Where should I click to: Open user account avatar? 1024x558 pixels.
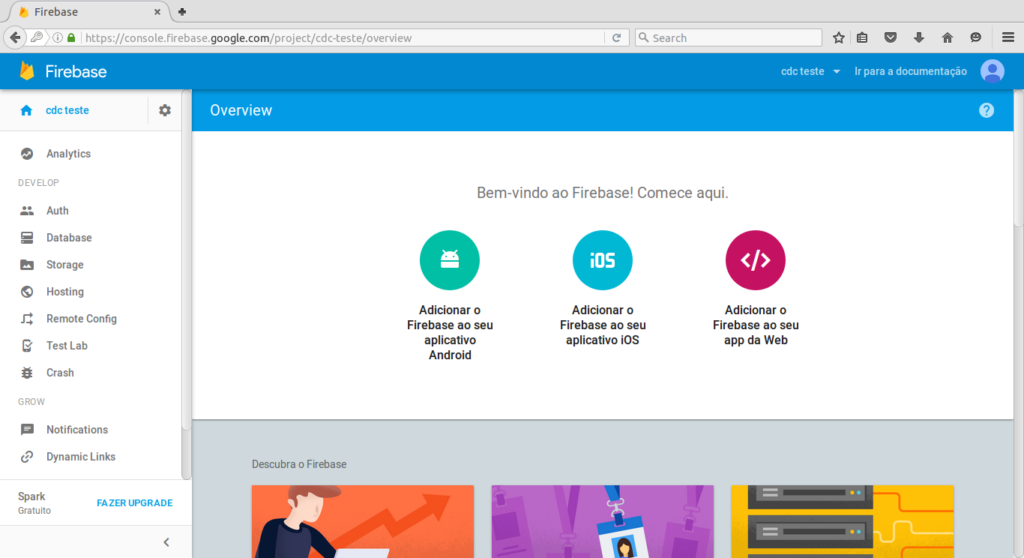992,71
